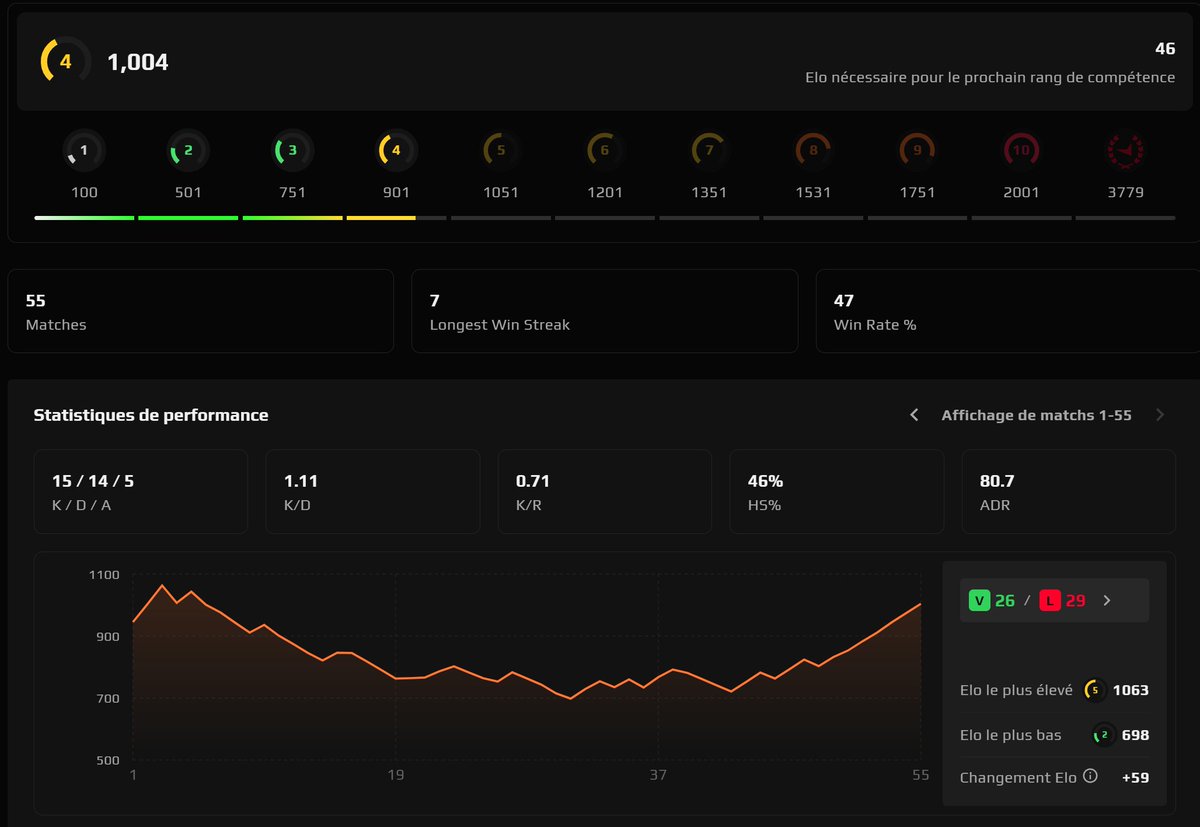Image resolution: width=1200 pixels, height=827 pixels.
Task: Click the 'Statistiques de performance' heading
Action: click(x=151, y=415)
